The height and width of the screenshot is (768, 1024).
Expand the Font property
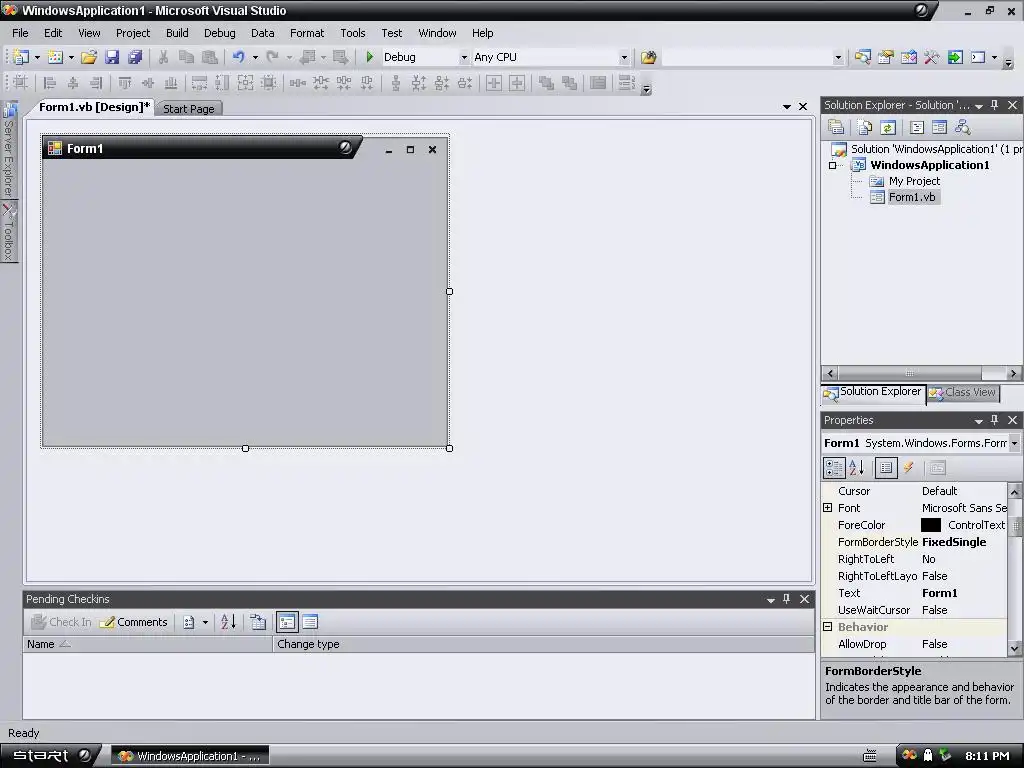click(x=827, y=507)
